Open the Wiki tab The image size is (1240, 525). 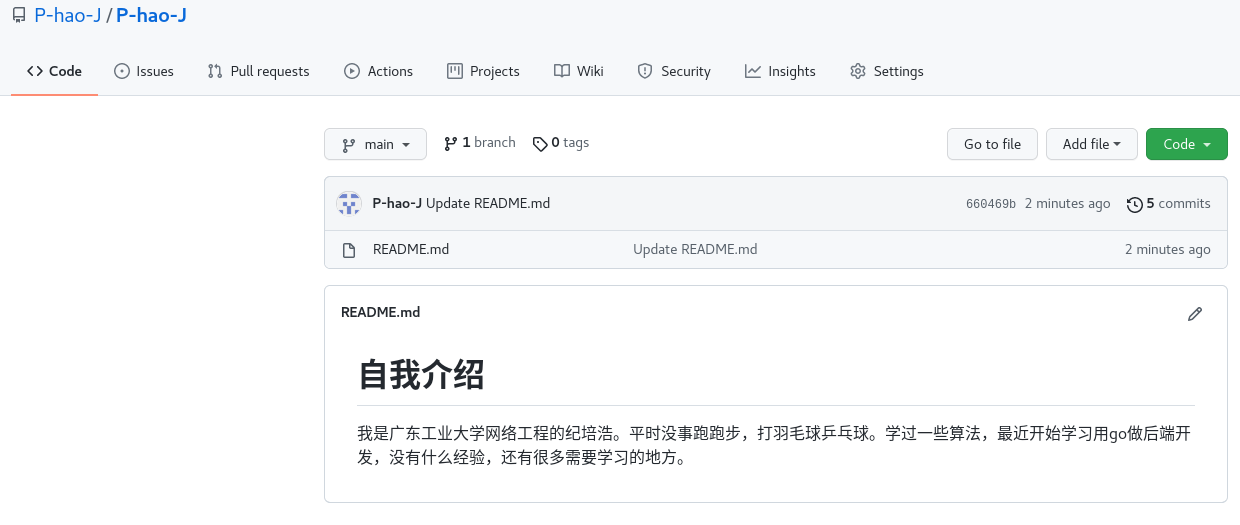pyautogui.click(x=578, y=71)
